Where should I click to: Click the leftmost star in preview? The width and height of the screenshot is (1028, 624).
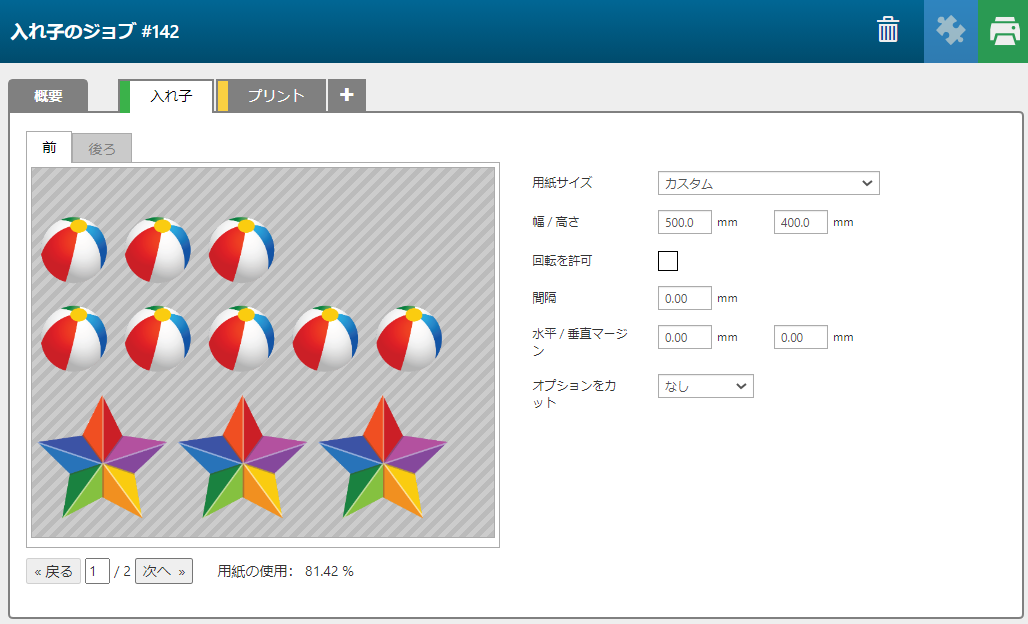pos(100,458)
